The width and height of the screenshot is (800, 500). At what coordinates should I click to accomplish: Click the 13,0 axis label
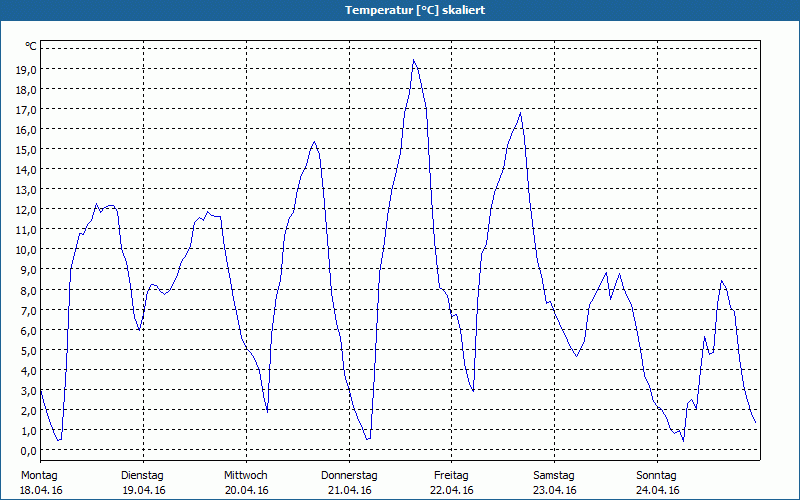[x=26, y=190]
